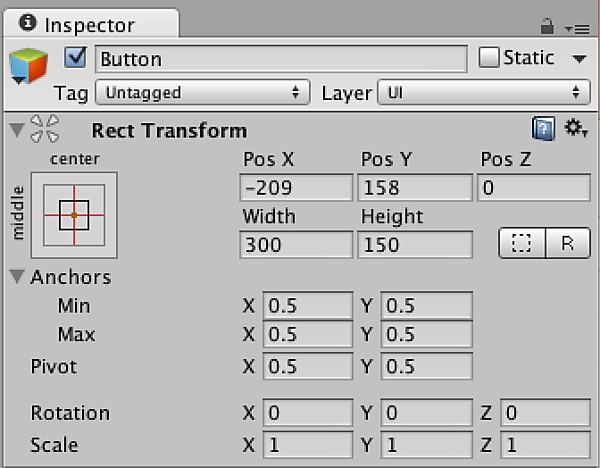This screenshot has width=600, height=468.
Task: Toggle the Inspector lock icon
Action: (x=547, y=26)
